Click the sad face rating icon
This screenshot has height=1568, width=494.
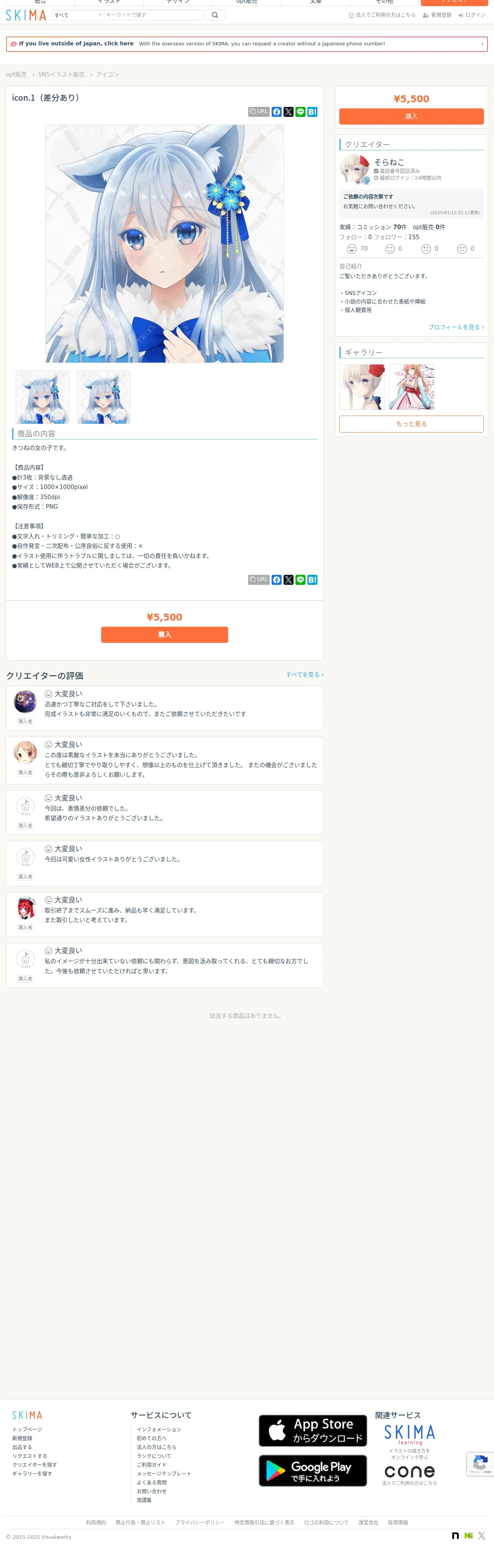(x=462, y=249)
